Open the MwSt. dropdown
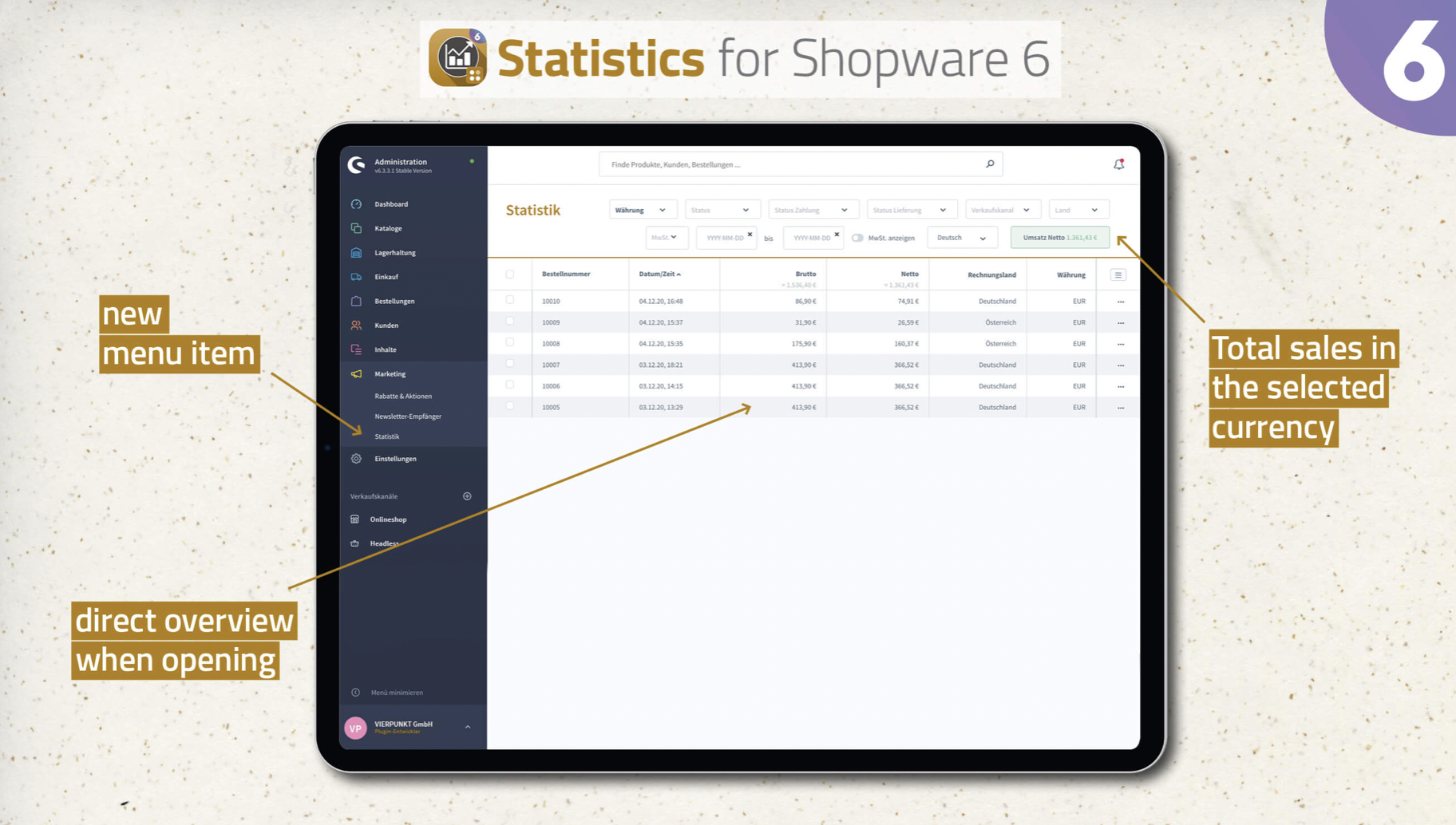The image size is (1456, 825). (x=666, y=237)
